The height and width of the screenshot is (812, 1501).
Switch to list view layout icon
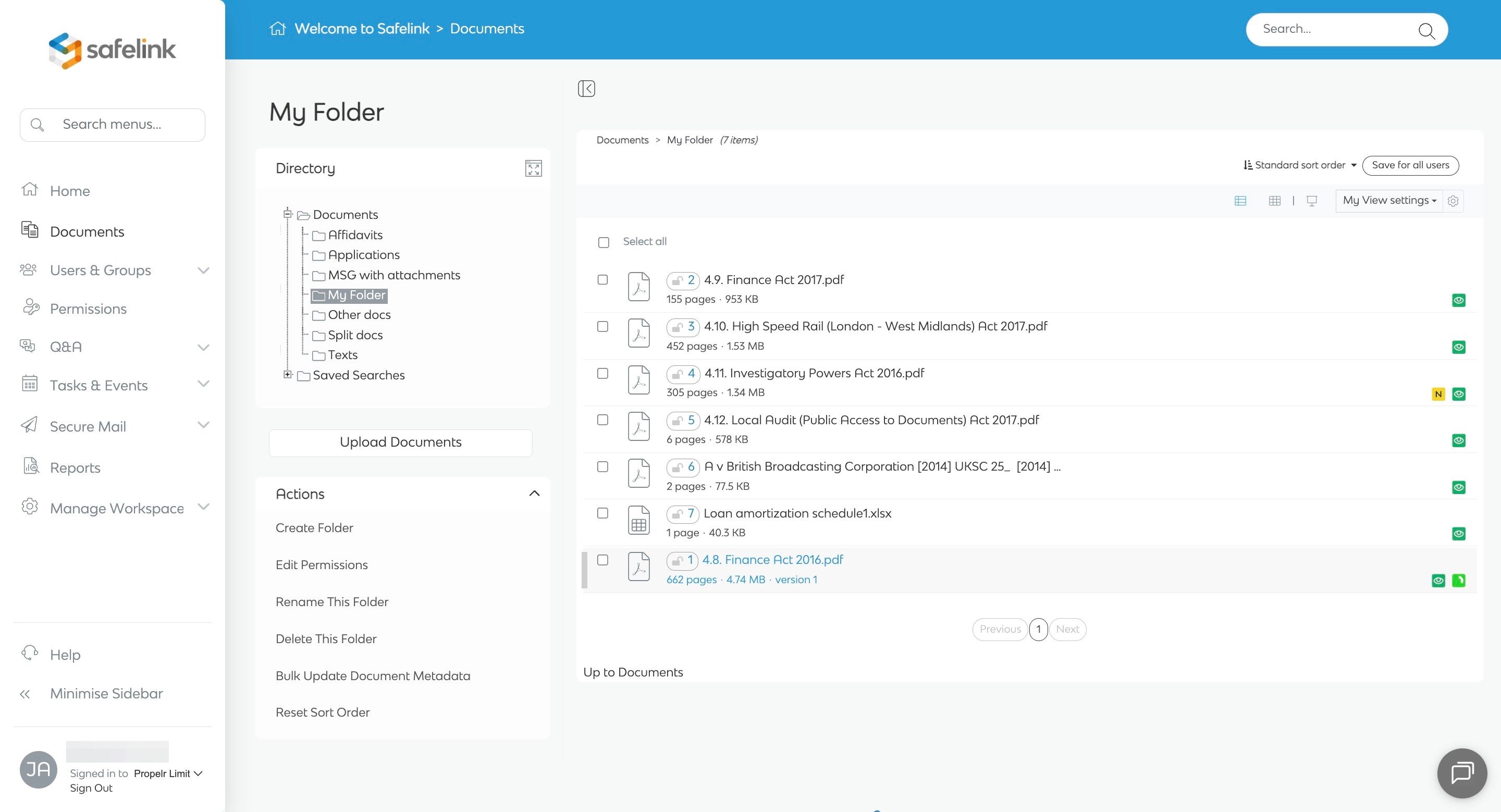(x=1240, y=200)
